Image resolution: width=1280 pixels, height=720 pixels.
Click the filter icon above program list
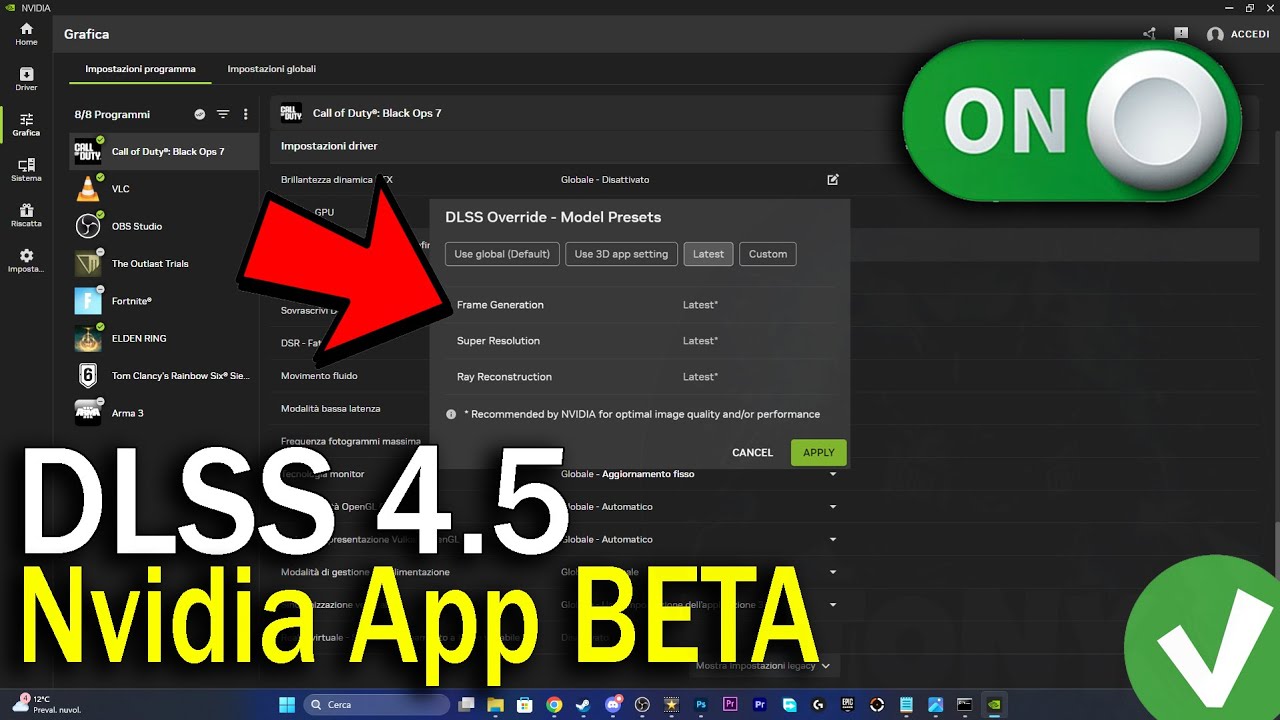pyautogui.click(x=223, y=114)
